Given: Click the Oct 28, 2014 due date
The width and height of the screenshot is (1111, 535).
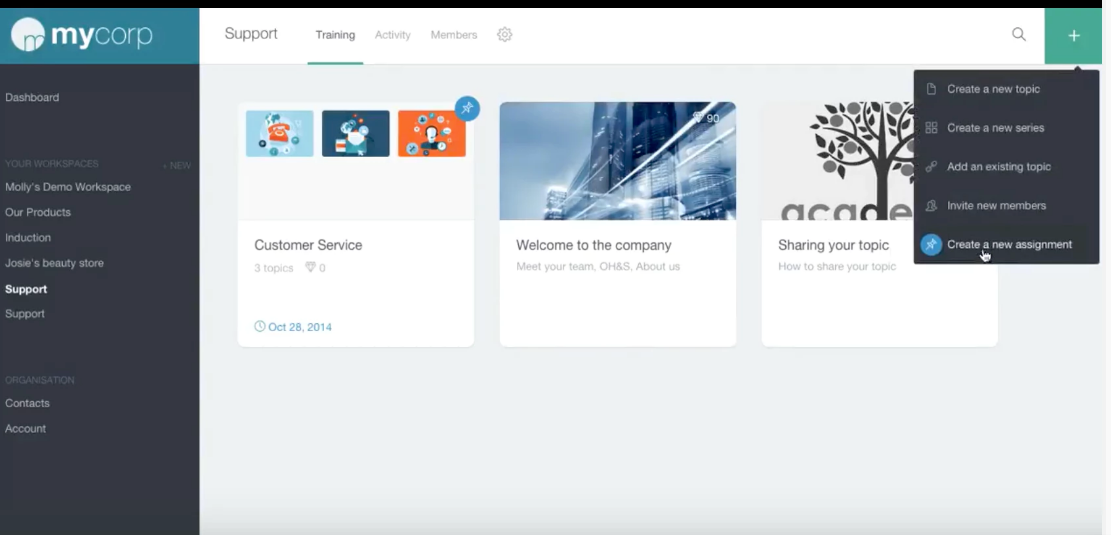Looking at the screenshot, I should [293, 327].
